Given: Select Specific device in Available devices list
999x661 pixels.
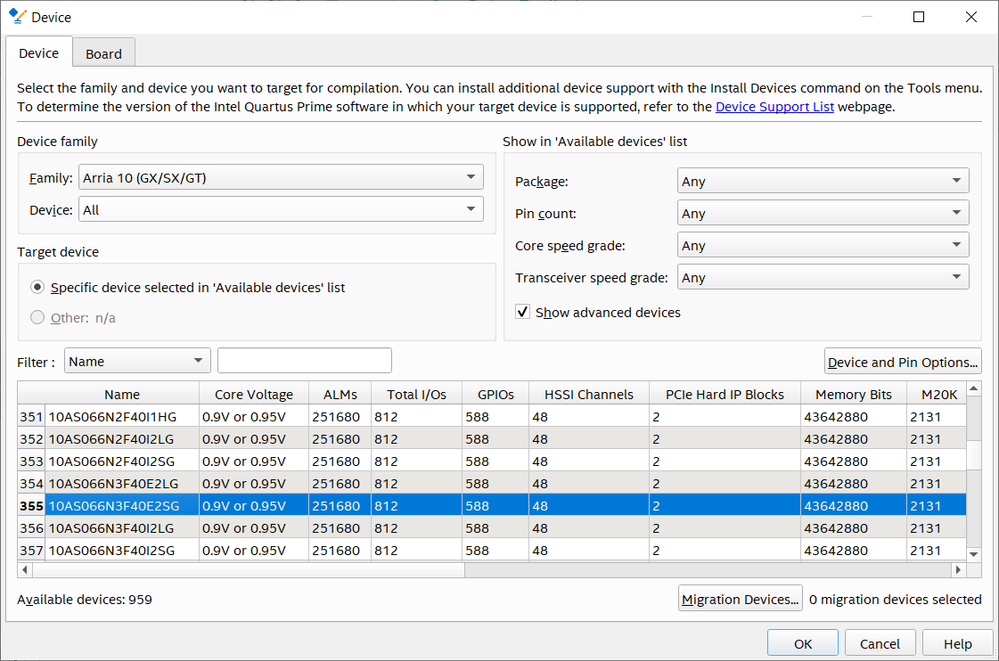Looking at the screenshot, I should pos(38,287).
